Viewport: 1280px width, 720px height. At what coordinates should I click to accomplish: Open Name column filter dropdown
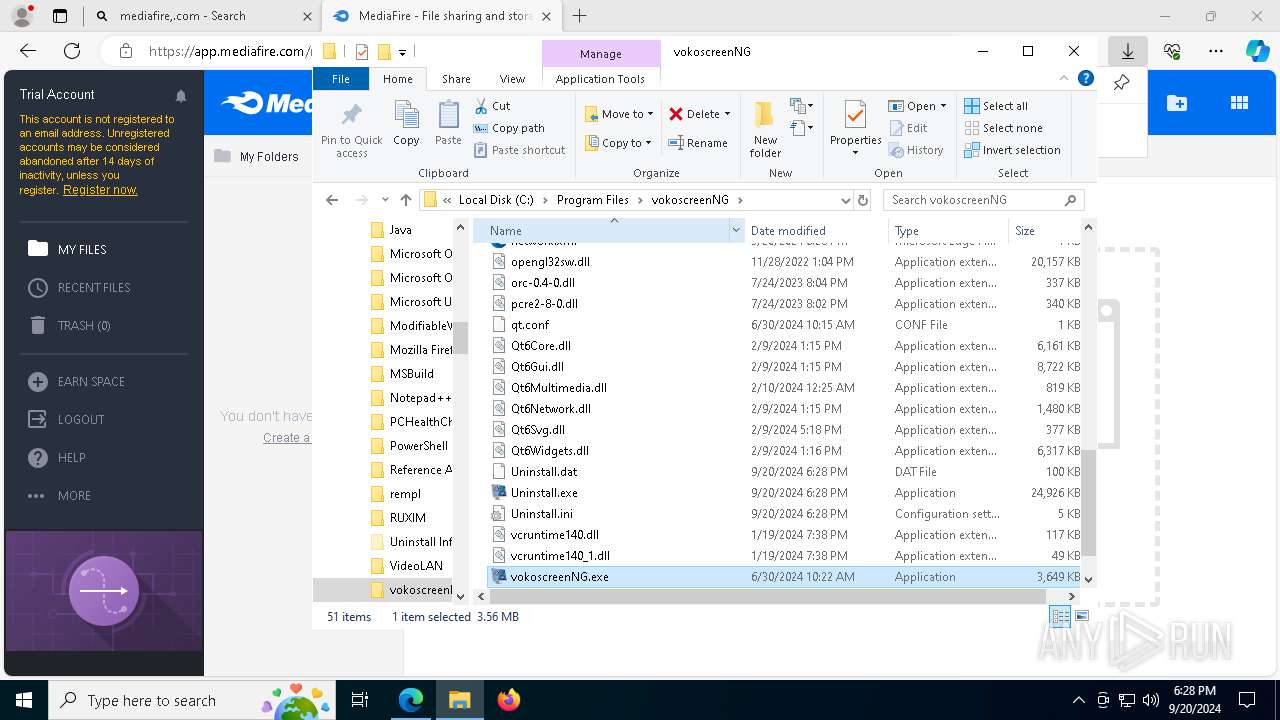pos(736,230)
